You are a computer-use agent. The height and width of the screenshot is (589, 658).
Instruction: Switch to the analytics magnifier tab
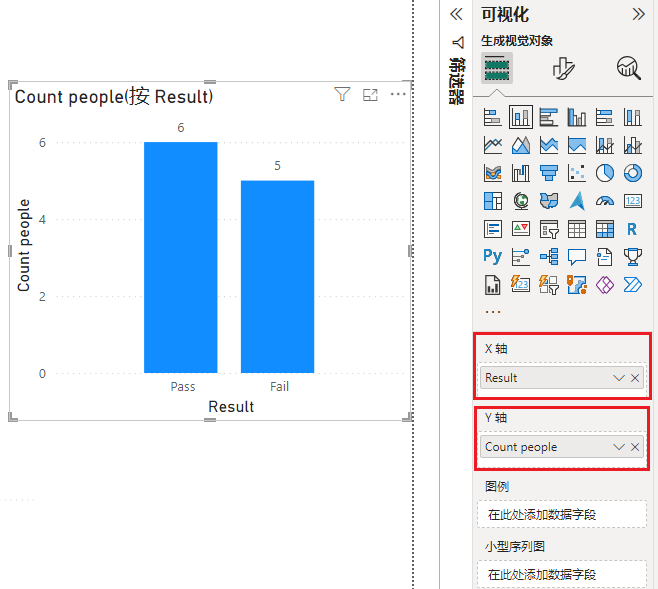(x=629, y=68)
